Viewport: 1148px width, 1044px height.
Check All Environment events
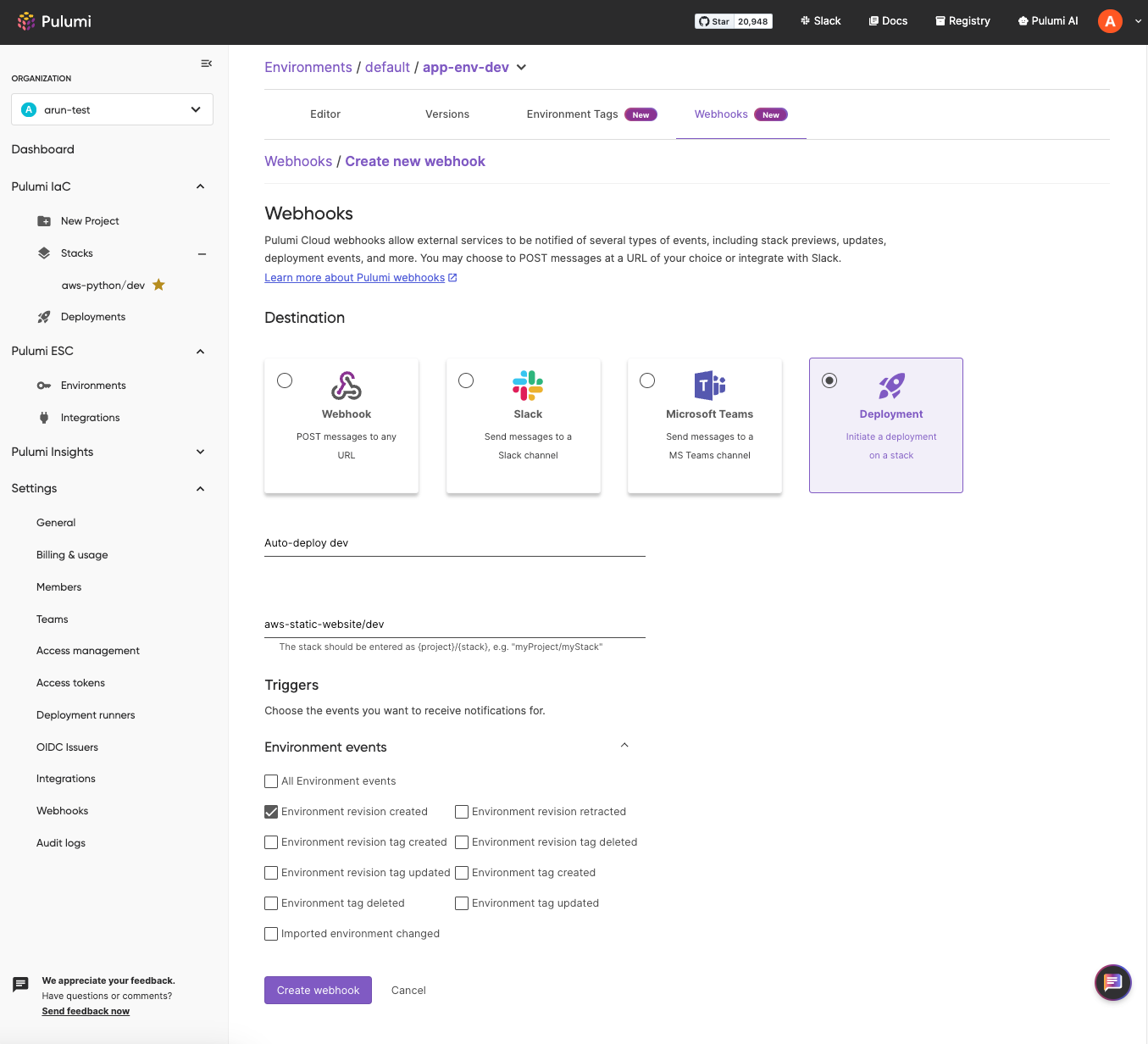tap(271, 781)
